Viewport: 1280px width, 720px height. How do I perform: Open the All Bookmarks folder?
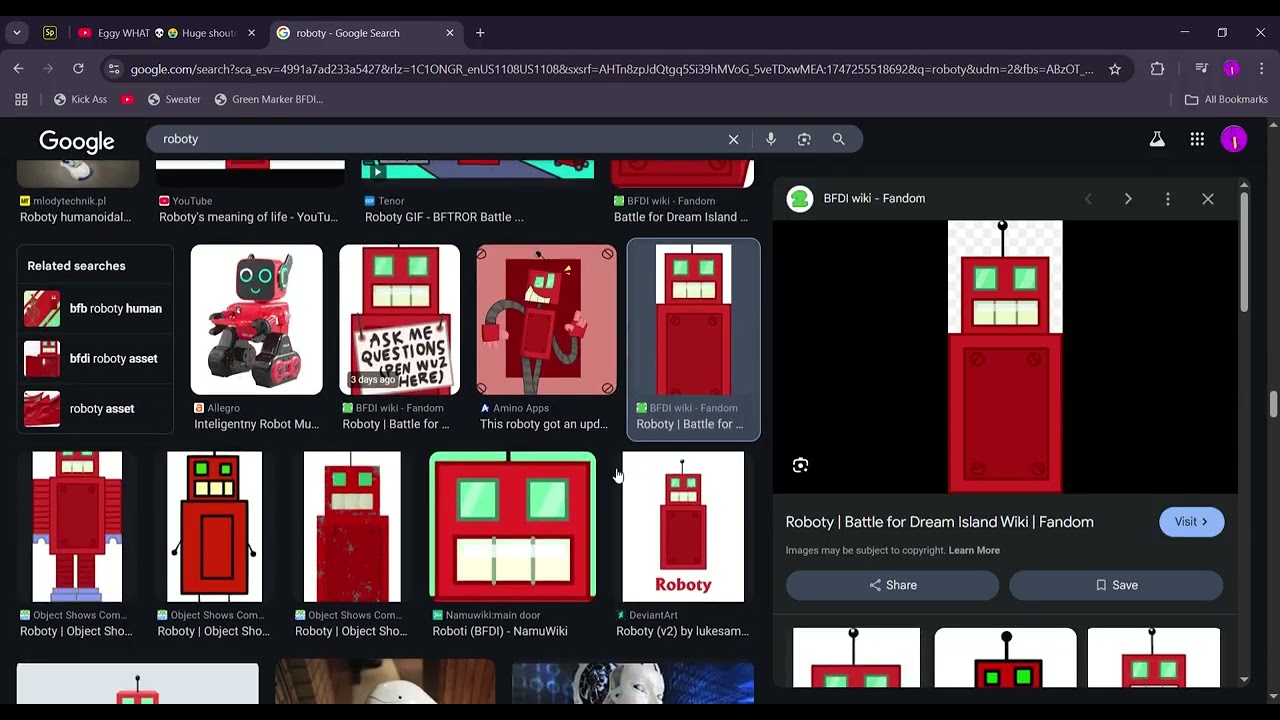(x=1226, y=99)
